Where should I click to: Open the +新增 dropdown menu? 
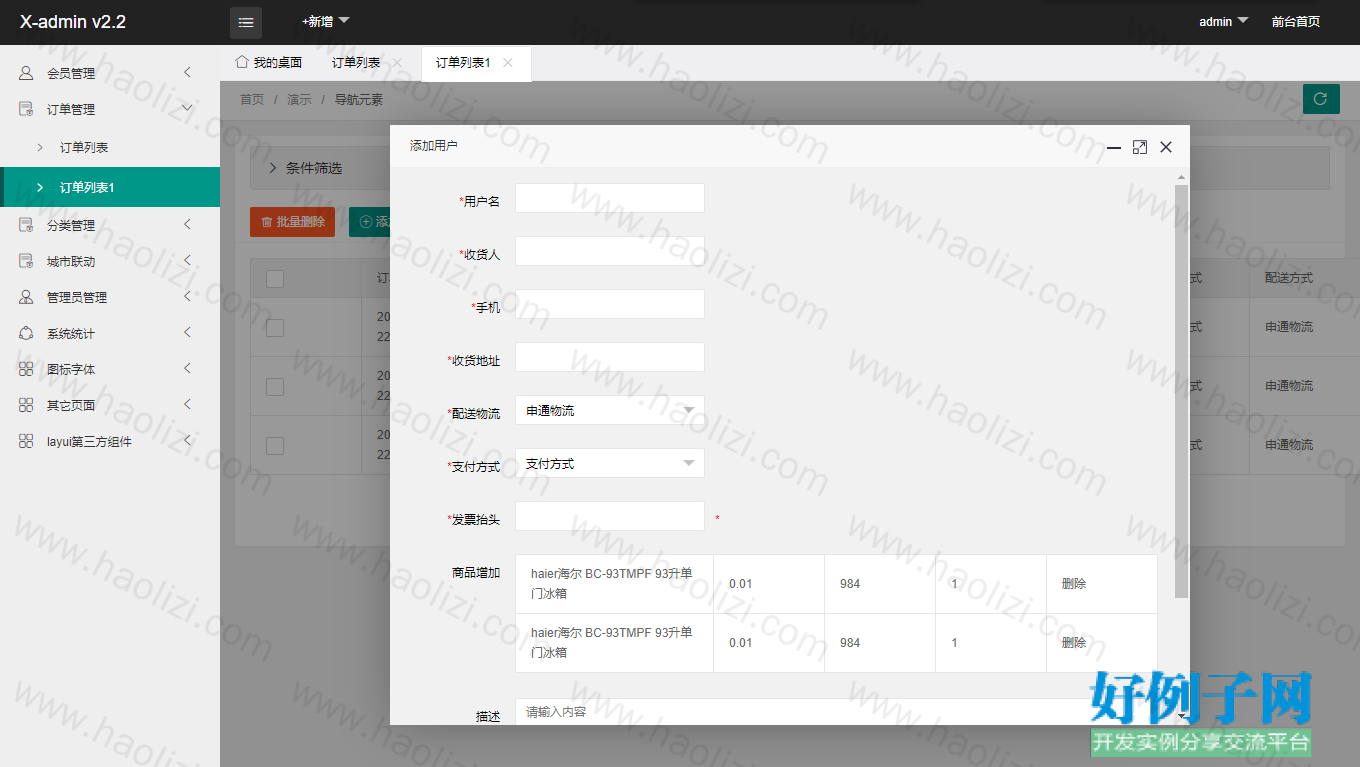point(326,21)
